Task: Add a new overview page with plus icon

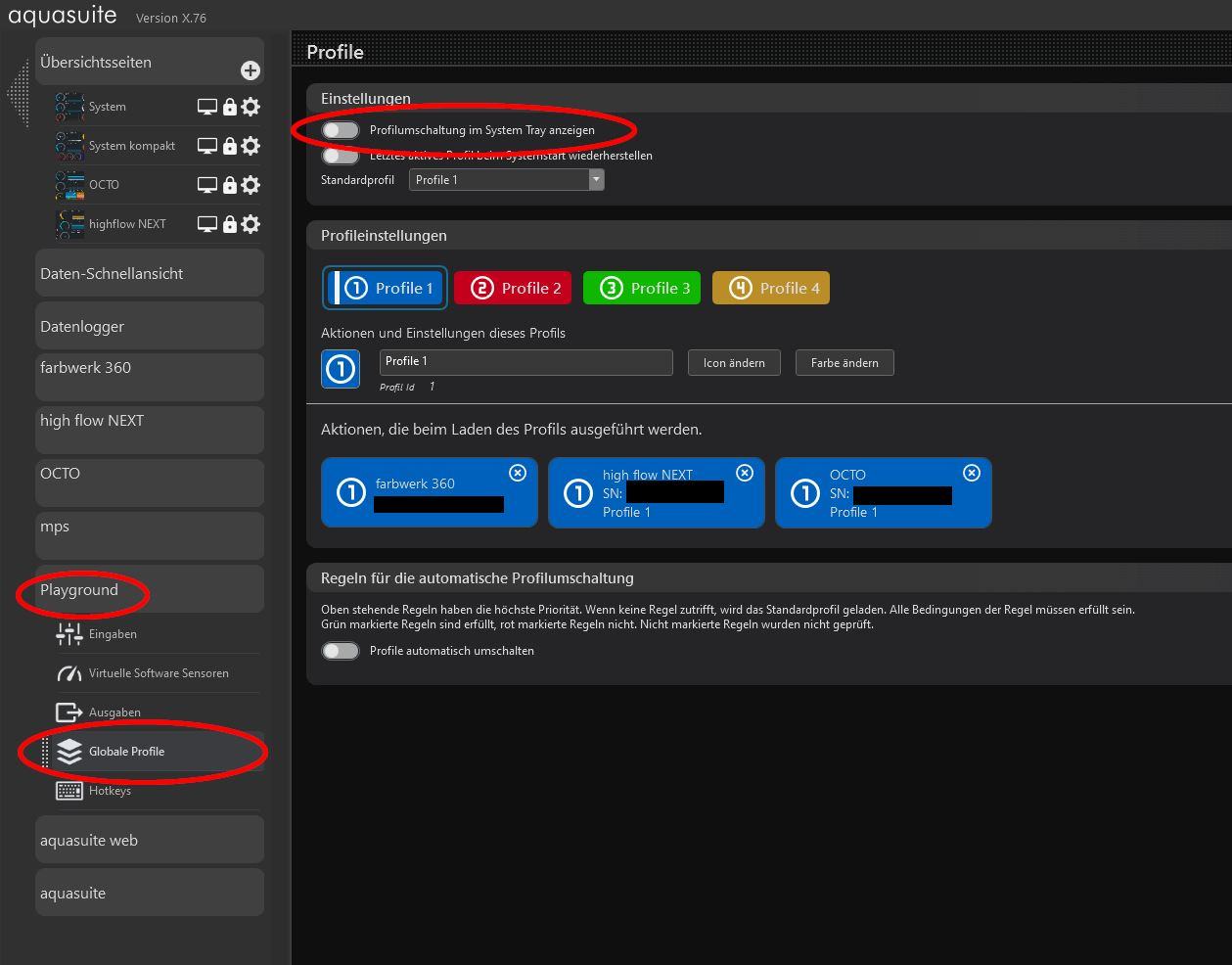Action: pyautogui.click(x=251, y=70)
